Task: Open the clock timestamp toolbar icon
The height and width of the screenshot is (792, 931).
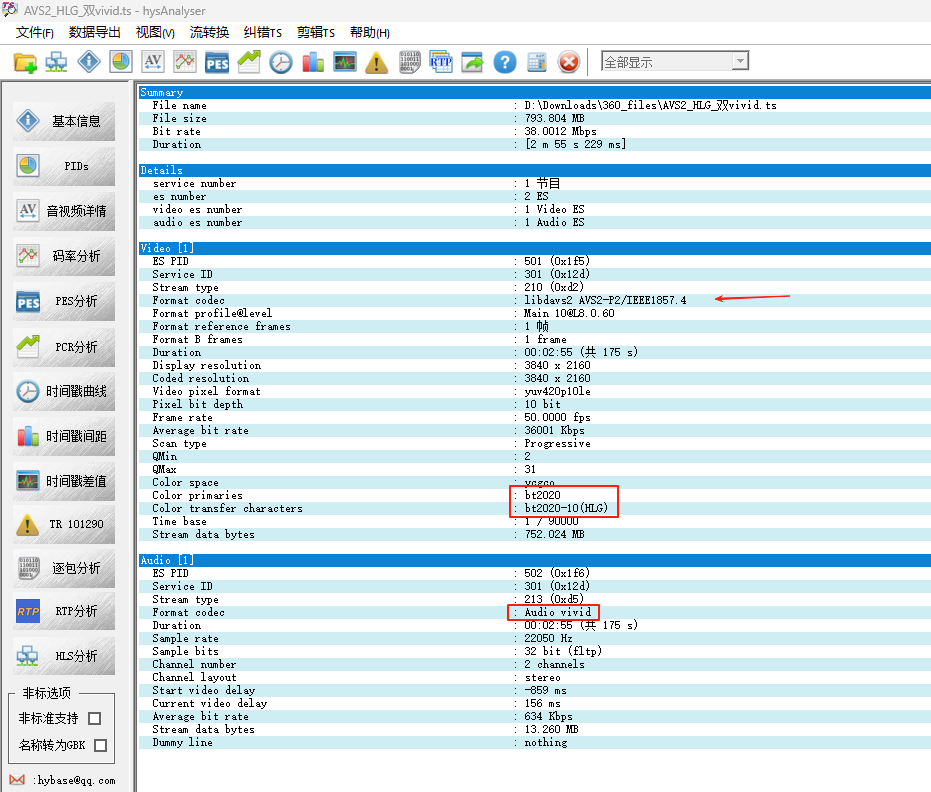Action: (281, 62)
